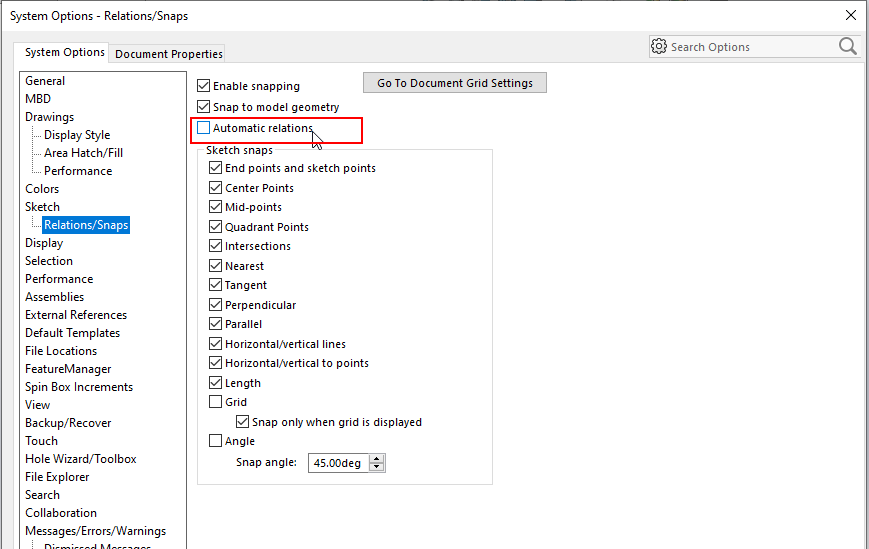Click the Snap angle value field
Viewport: 869px width, 549px height.
pos(339,463)
